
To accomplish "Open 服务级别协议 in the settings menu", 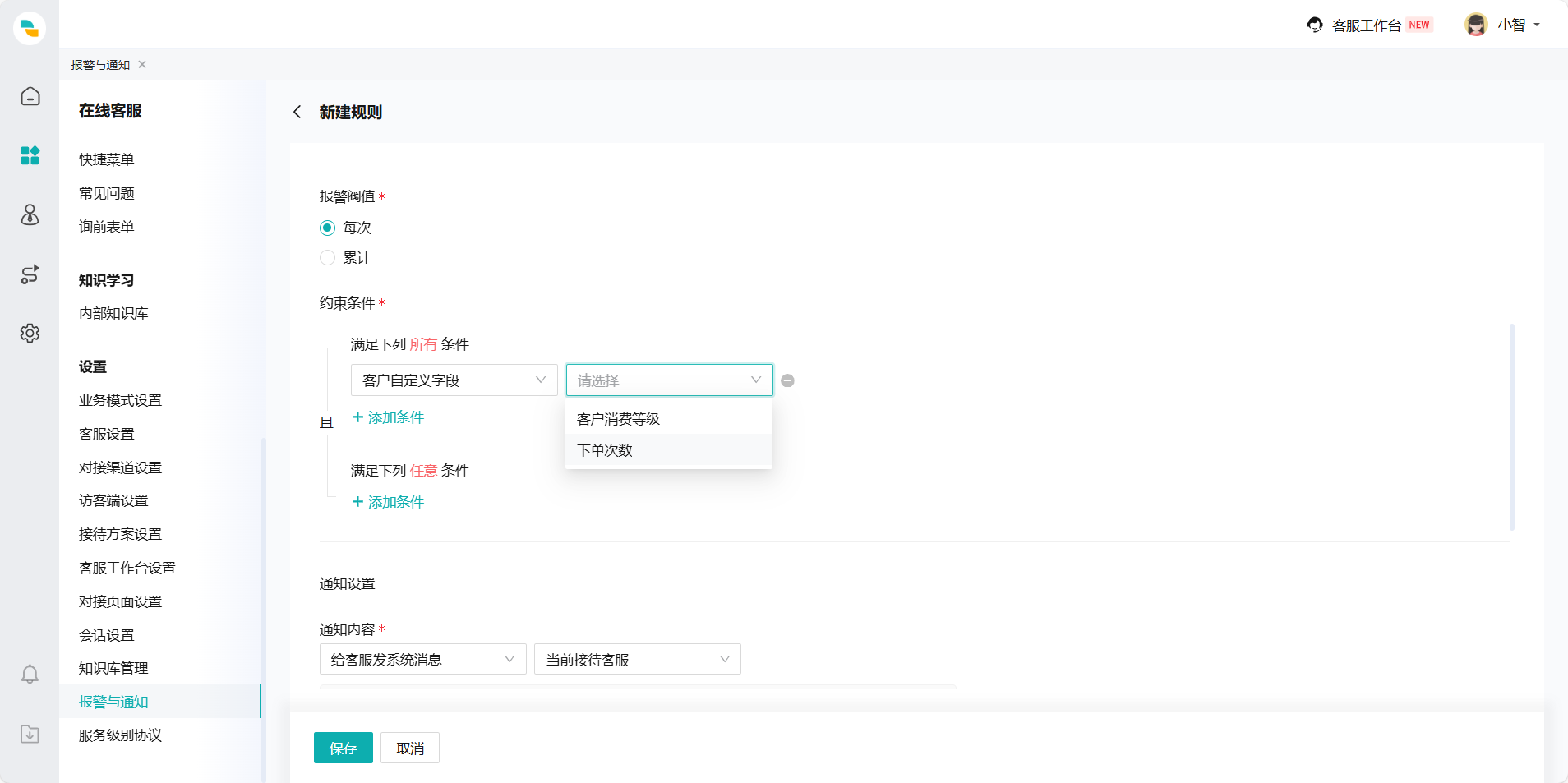I will [x=120, y=735].
